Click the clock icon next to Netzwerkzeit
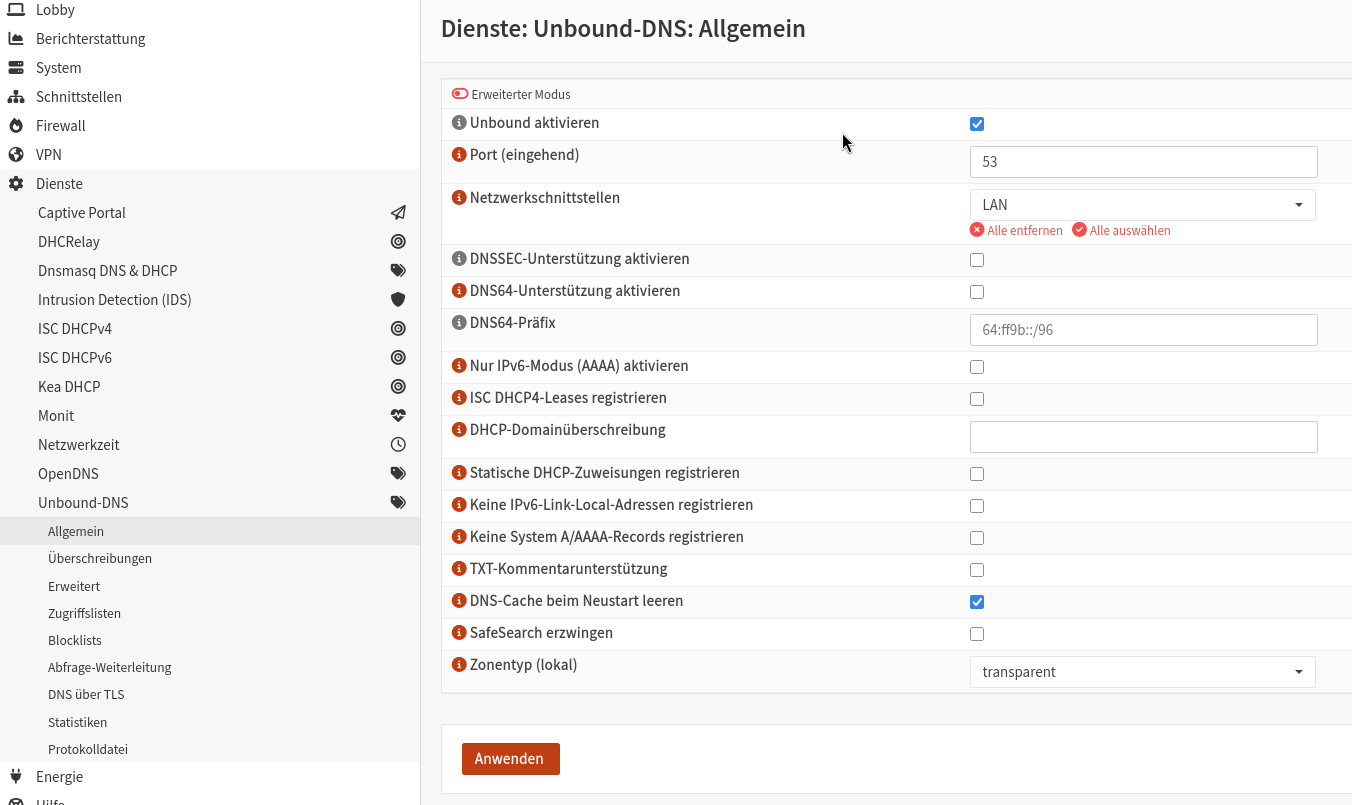 point(397,444)
